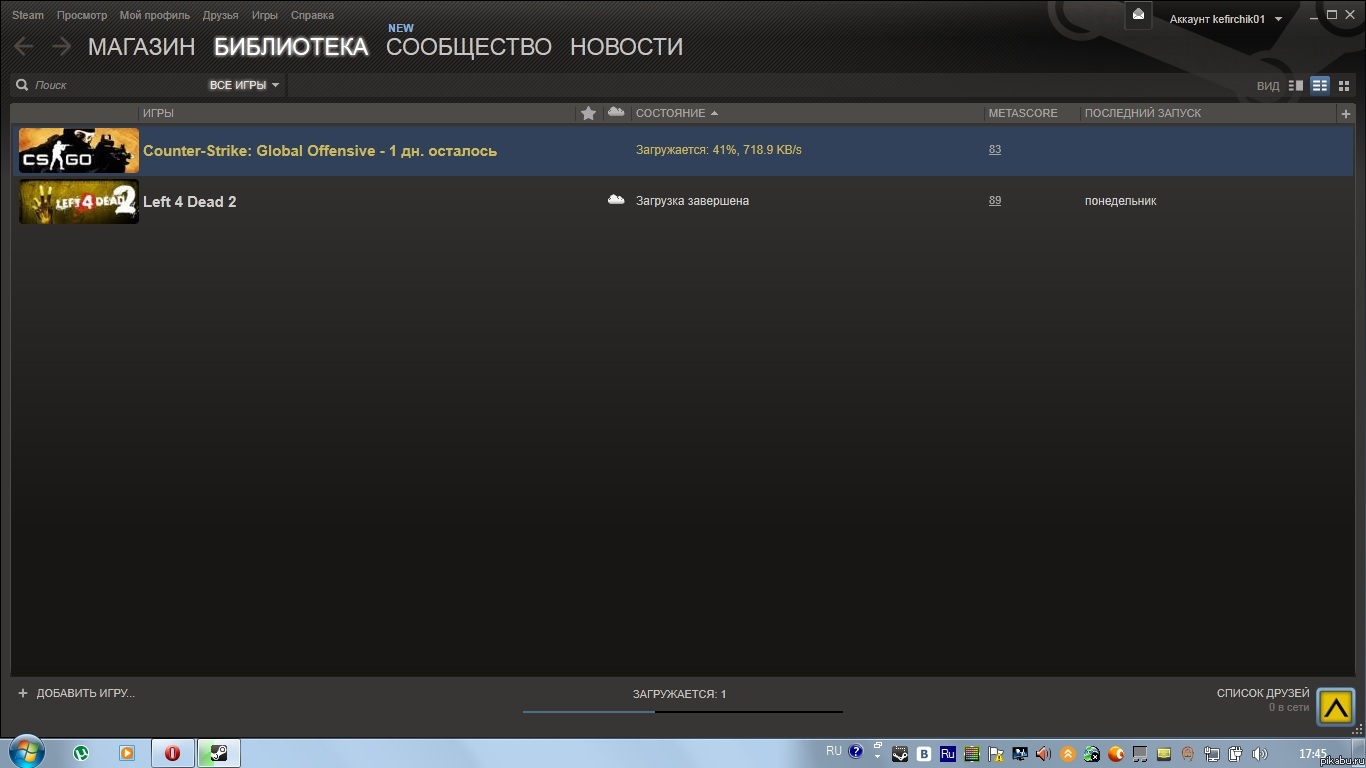Open the Друзья menu
This screenshot has width=1366, height=768.
220,15
